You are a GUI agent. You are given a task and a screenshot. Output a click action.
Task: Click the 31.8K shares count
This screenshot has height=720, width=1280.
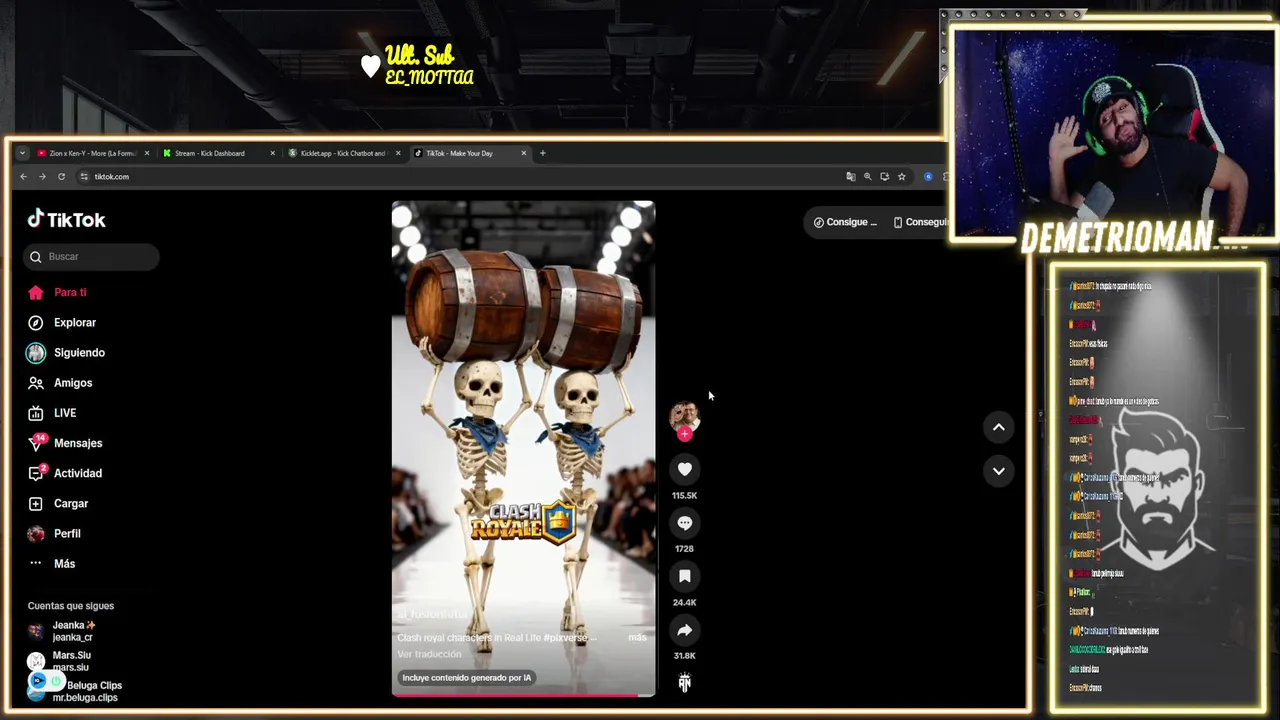click(684, 655)
